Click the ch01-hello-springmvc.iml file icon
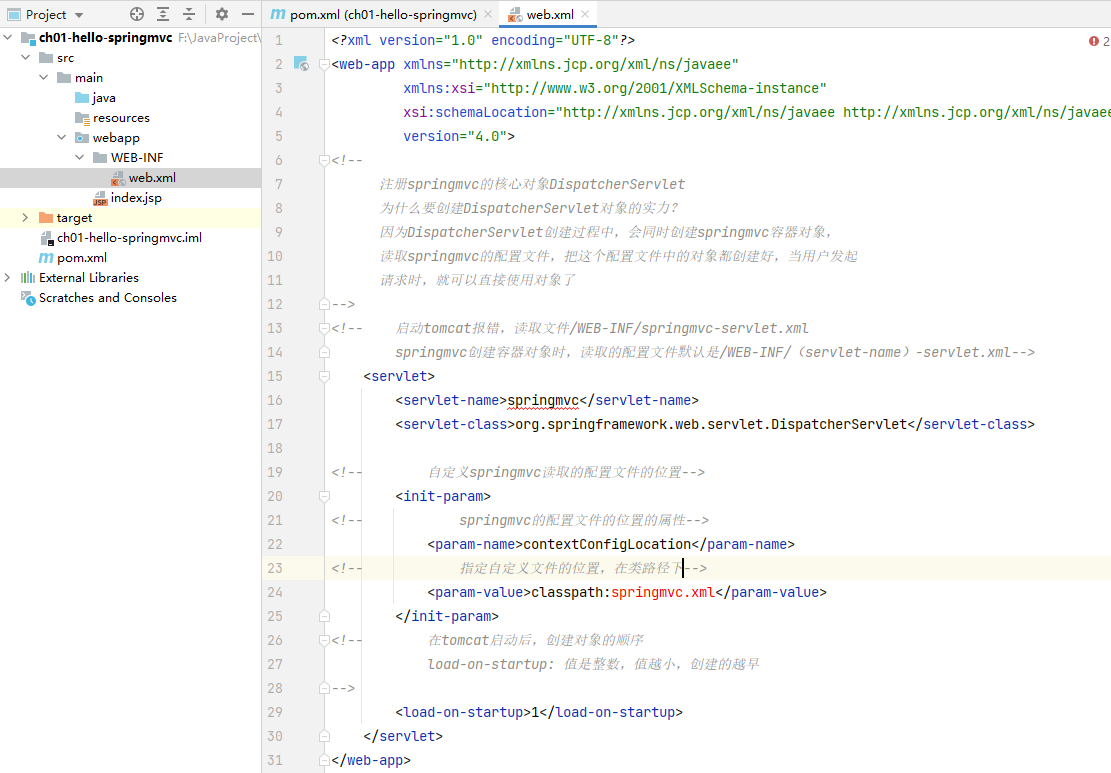The image size is (1111, 773). pyautogui.click(x=47, y=238)
